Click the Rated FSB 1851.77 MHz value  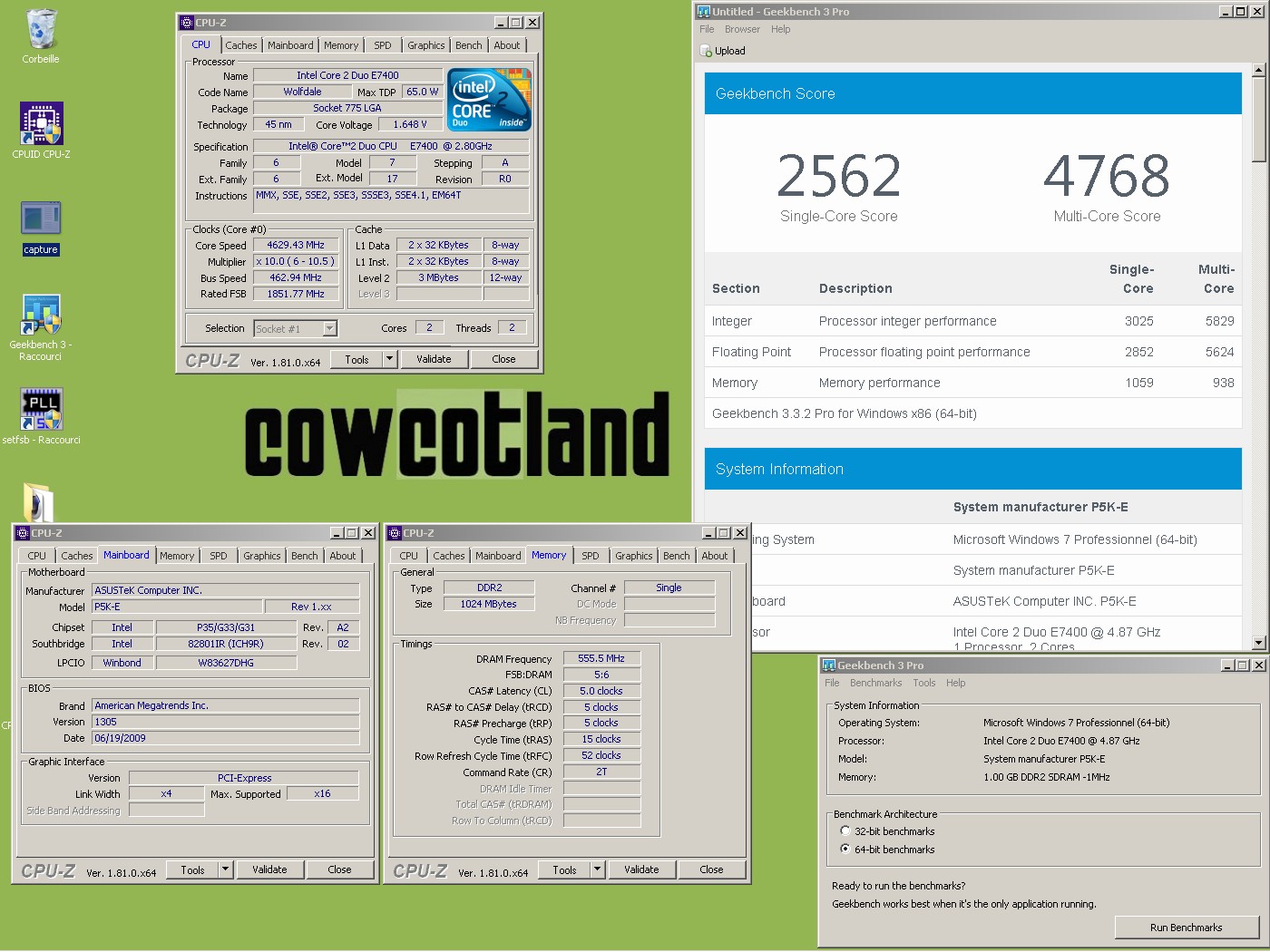coord(296,294)
